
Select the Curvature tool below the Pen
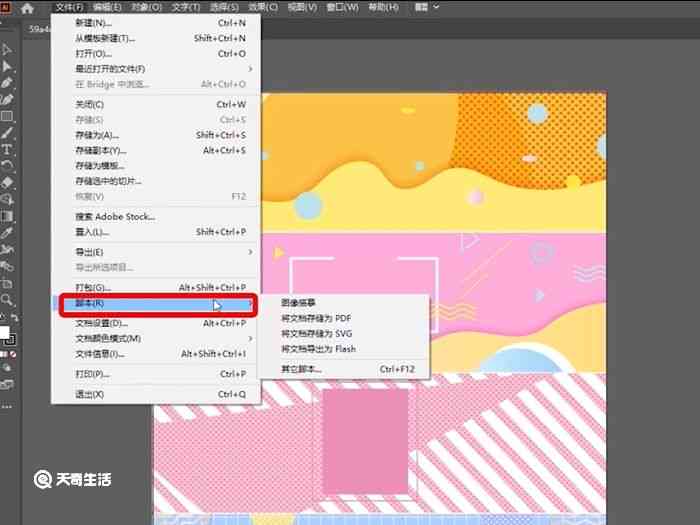[x=7, y=100]
